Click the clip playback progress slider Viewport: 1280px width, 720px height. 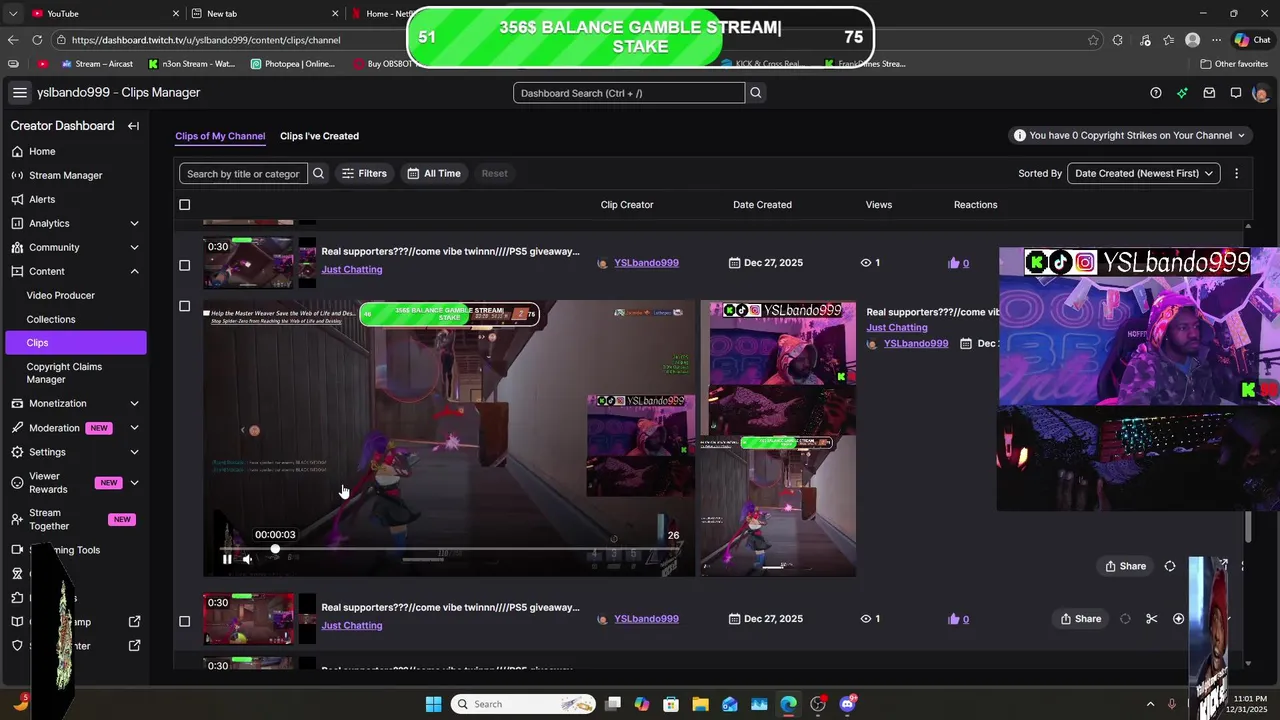[x=448, y=549]
